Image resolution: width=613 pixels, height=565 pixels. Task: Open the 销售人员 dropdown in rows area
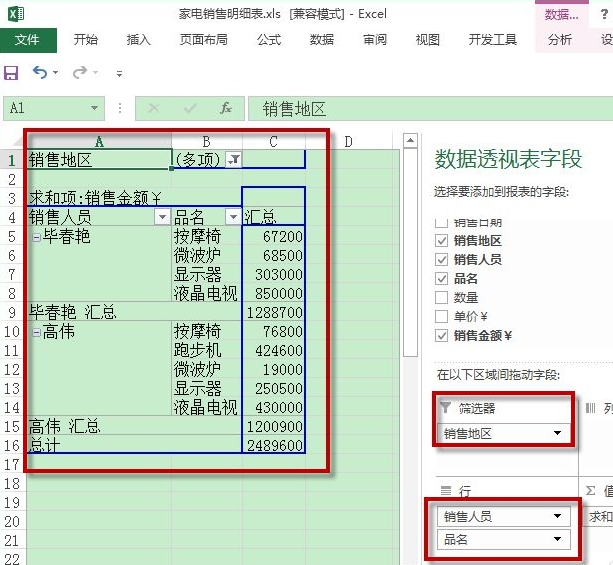(x=556, y=517)
